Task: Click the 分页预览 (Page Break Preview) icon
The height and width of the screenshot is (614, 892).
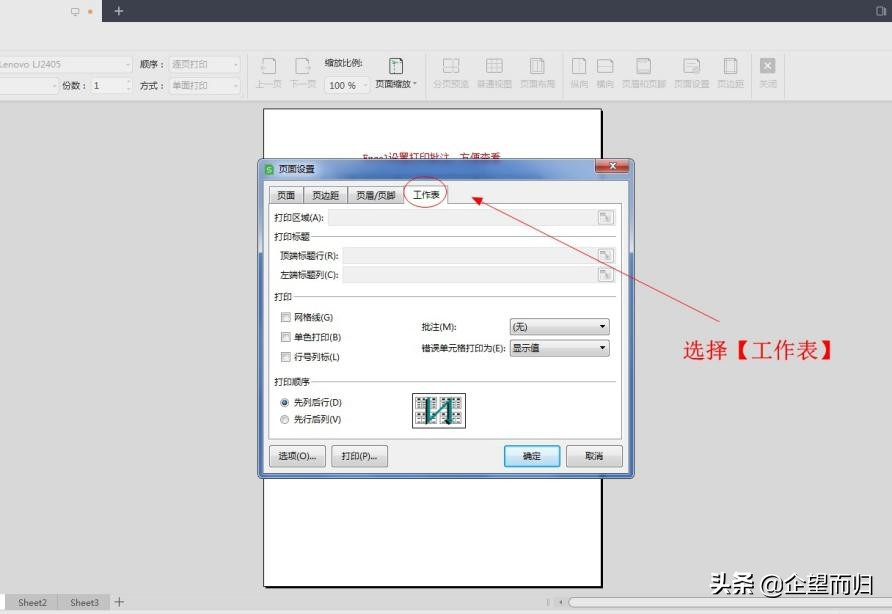Action: pos(451,70)
